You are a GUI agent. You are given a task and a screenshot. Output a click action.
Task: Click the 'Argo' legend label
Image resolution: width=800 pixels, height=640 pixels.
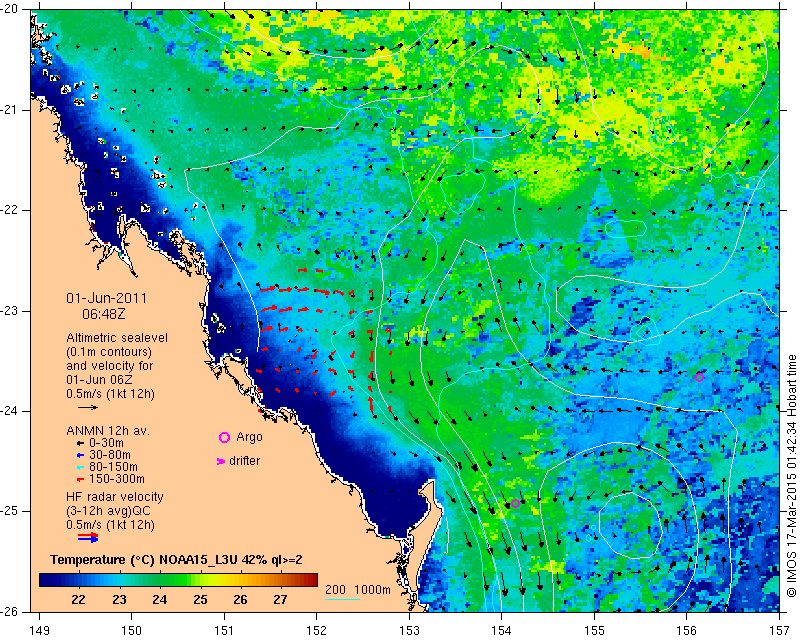pyautogui.click(x=249, y=437)
